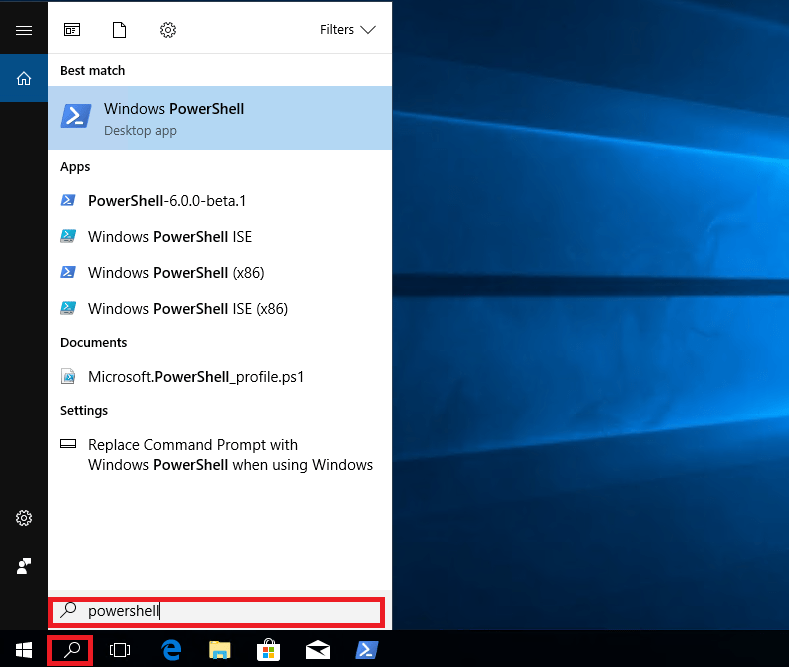The height and width of the screenshot is (667, 789).
Task: Open Task View from taskbar
Action: 120,650
